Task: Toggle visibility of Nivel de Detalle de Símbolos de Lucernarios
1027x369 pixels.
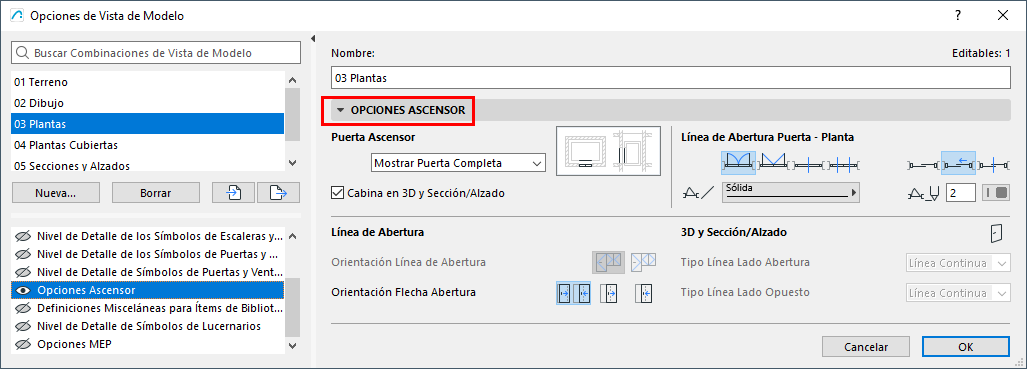Action: (24, 326)
